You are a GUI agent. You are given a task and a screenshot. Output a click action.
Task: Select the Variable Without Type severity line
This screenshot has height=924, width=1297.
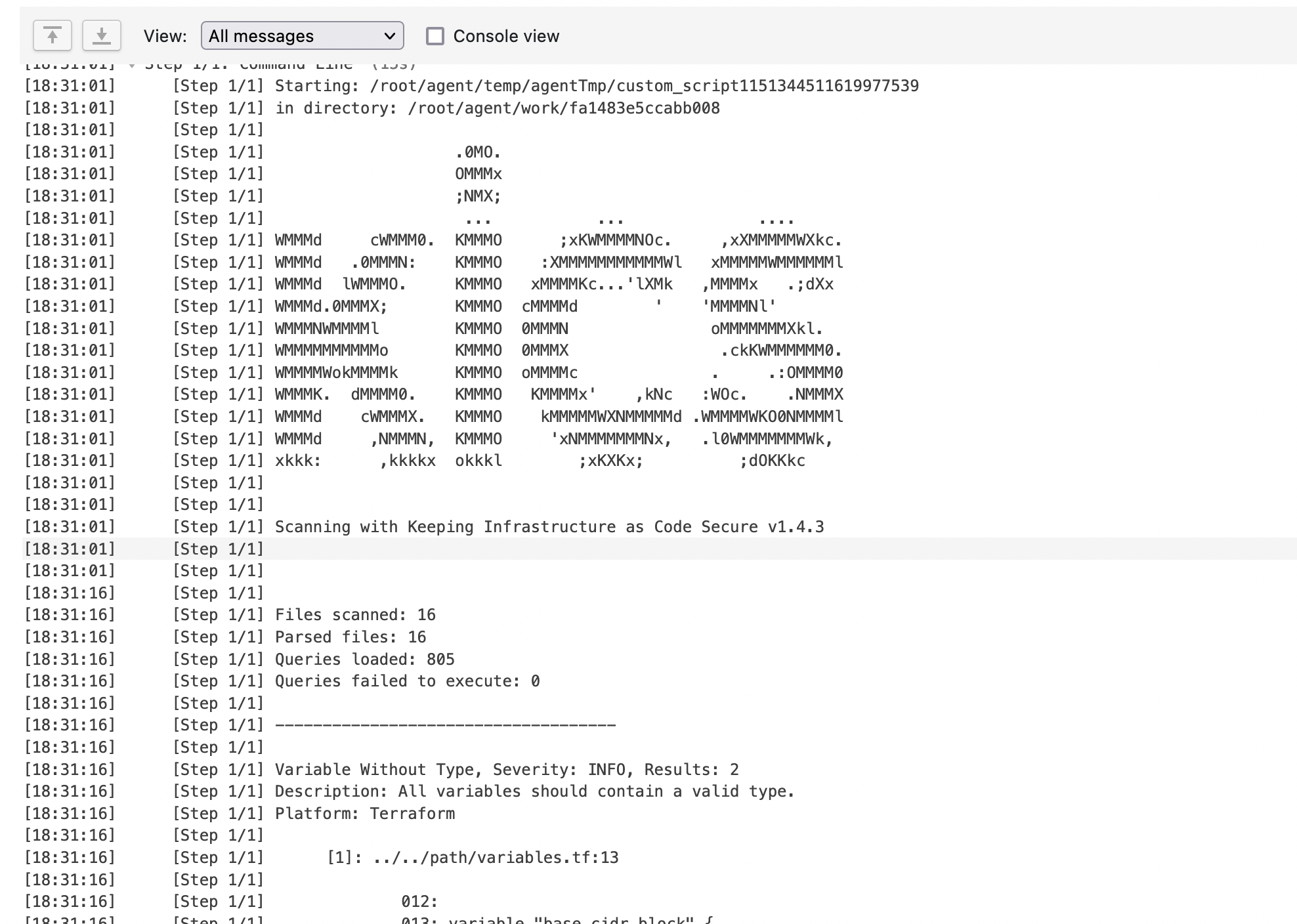pyautogui.click(x=506, y=770)
